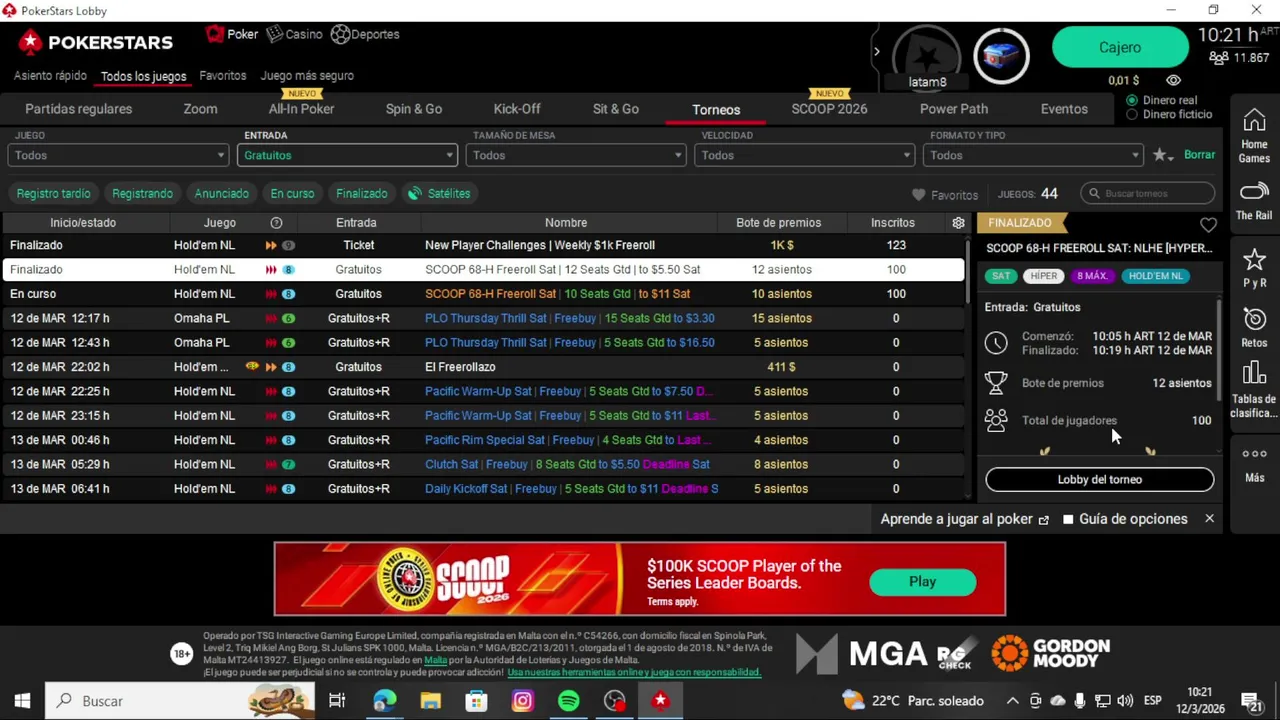Open the Kick-Off tab
Image resolution: width=1280 pixels, height=720 pixels.
517,109
